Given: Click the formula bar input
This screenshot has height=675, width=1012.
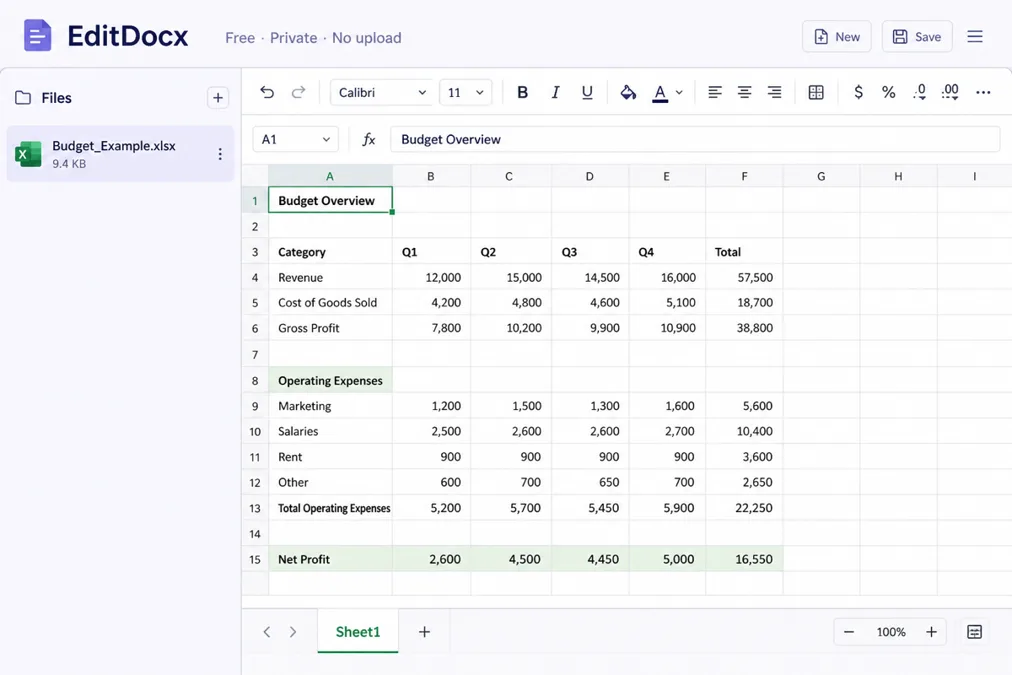Looking at the screenshot, I should (694, 139).
